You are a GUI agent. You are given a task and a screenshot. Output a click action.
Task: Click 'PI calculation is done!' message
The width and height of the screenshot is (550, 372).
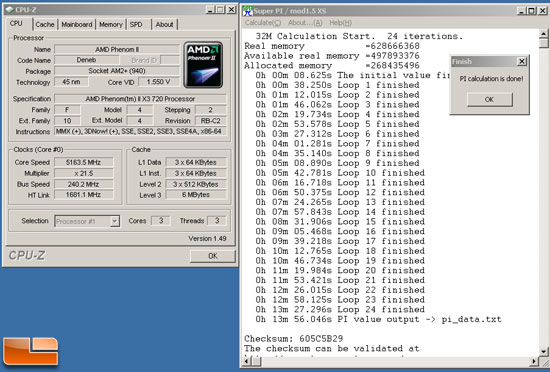491,79
